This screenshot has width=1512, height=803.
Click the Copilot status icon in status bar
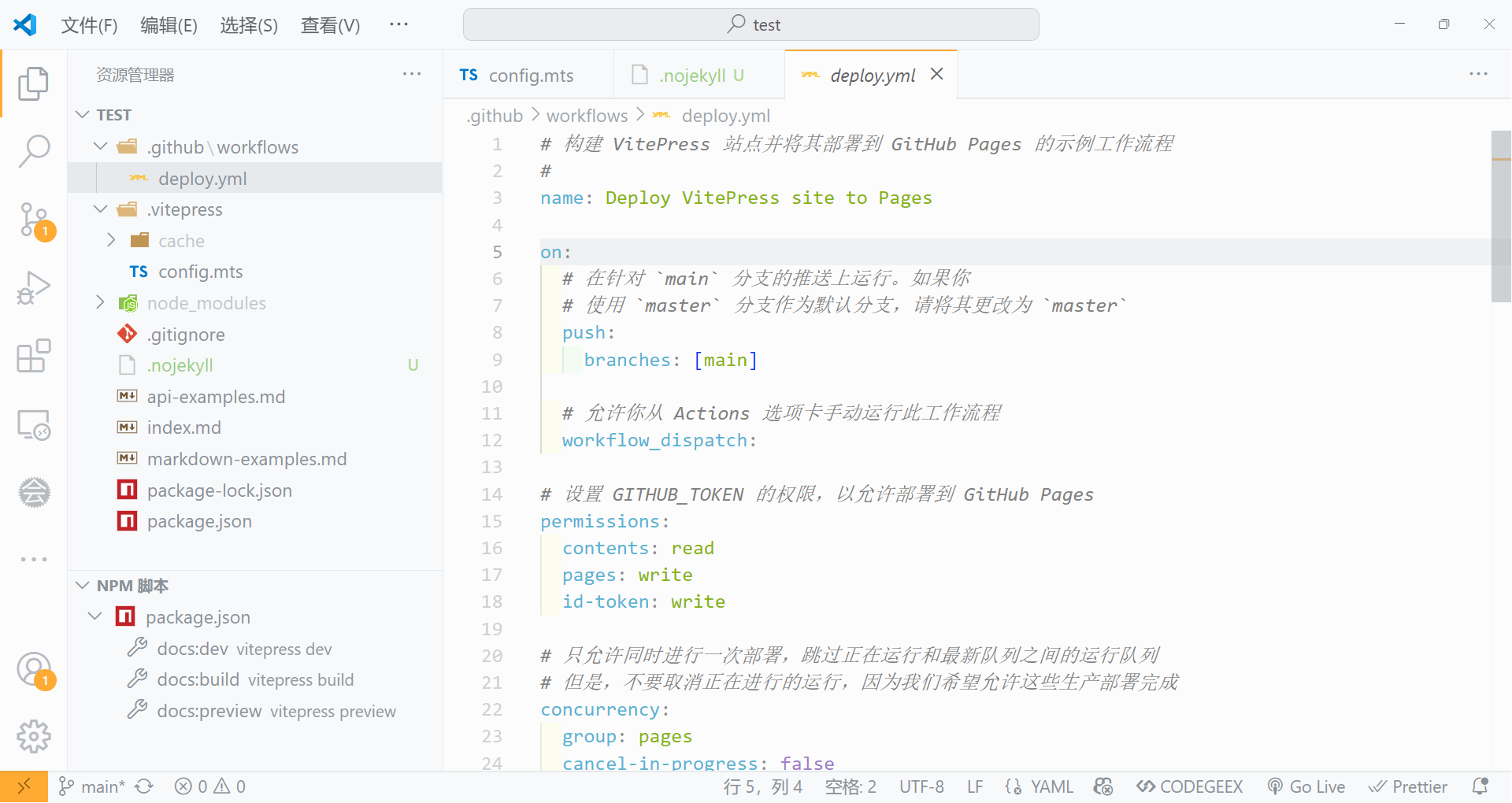(1103, 786)
